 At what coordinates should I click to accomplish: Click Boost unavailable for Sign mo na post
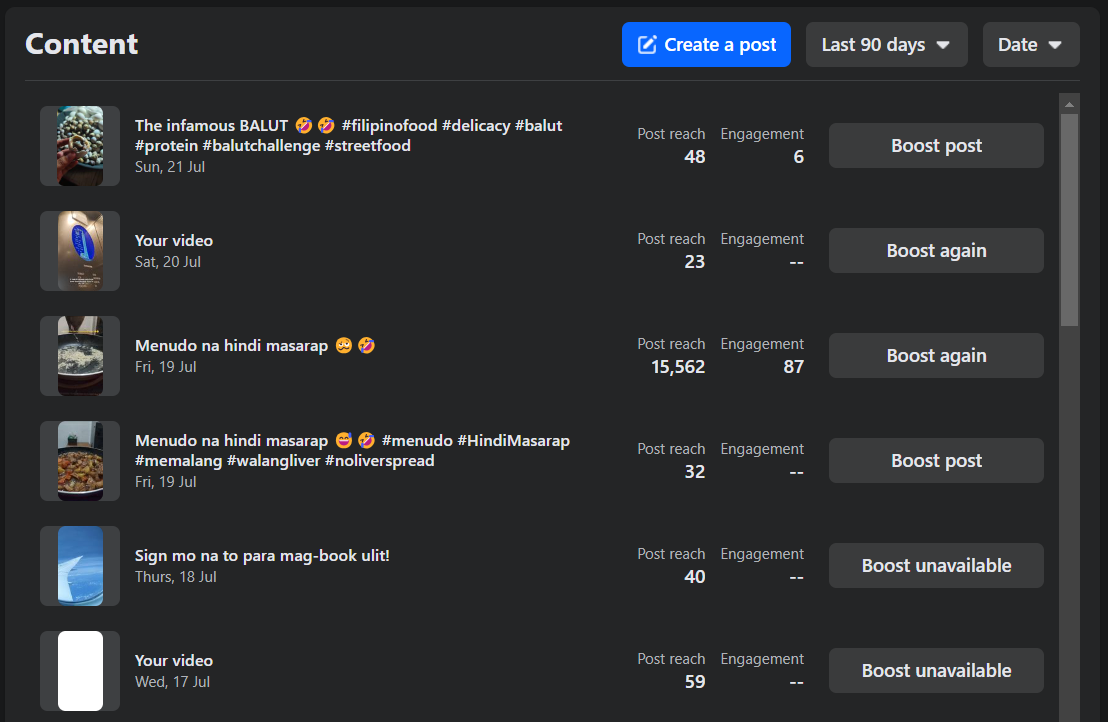(x=936, y=566)
